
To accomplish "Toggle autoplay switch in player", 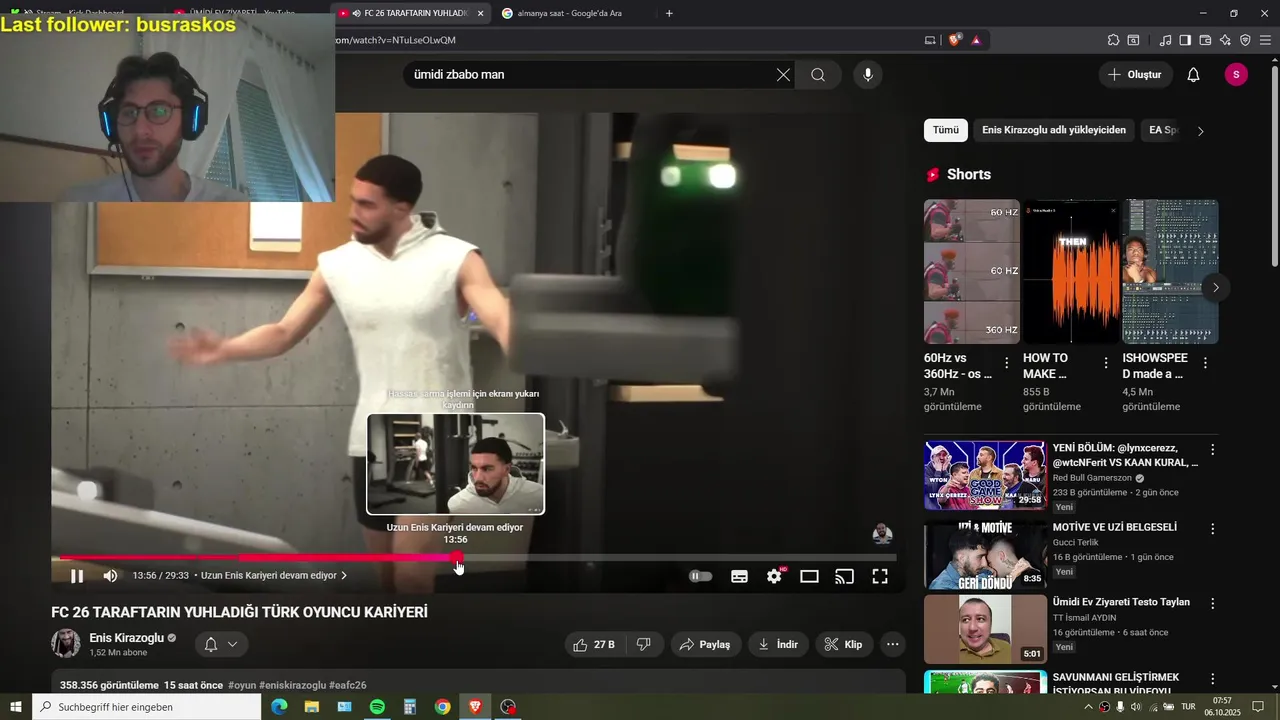I will [701, 576].
